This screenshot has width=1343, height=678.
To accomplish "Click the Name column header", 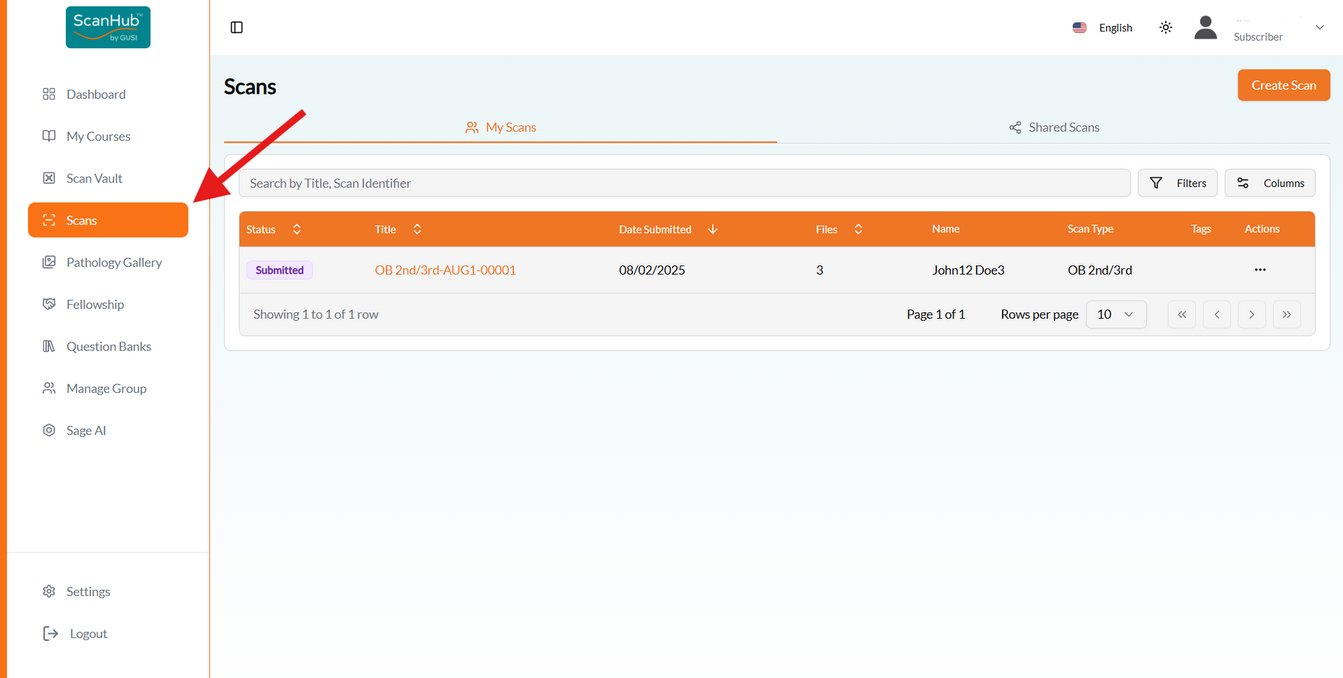I will tap(946, 229).
